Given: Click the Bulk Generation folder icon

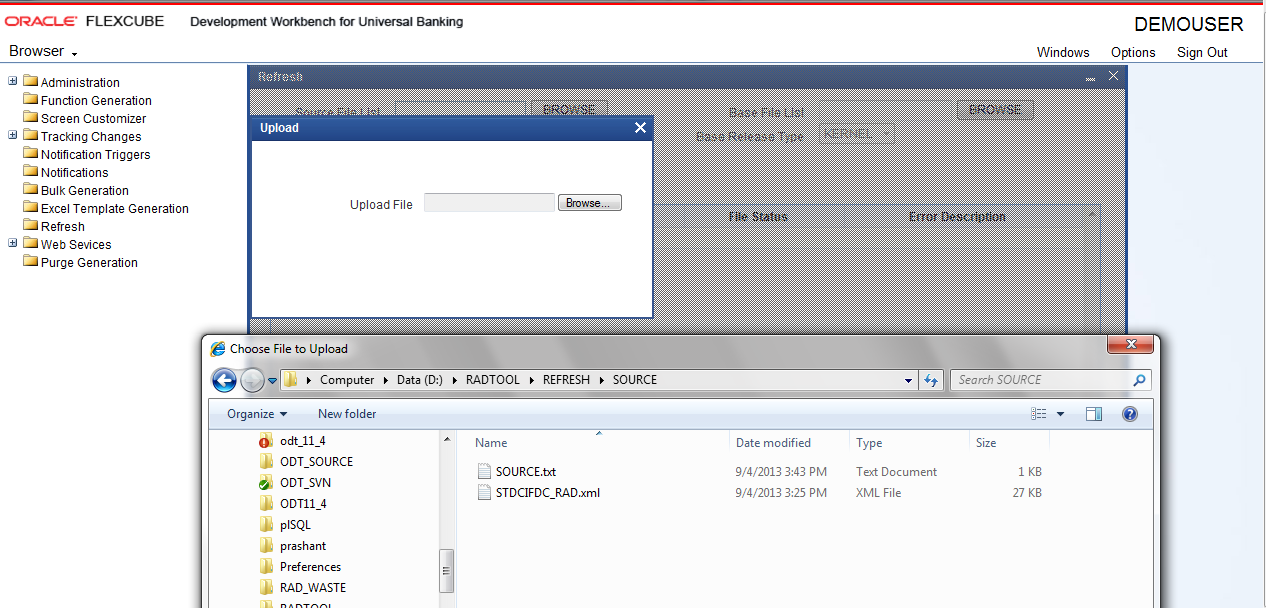Looking at the screenshot, I should (30, 190).
